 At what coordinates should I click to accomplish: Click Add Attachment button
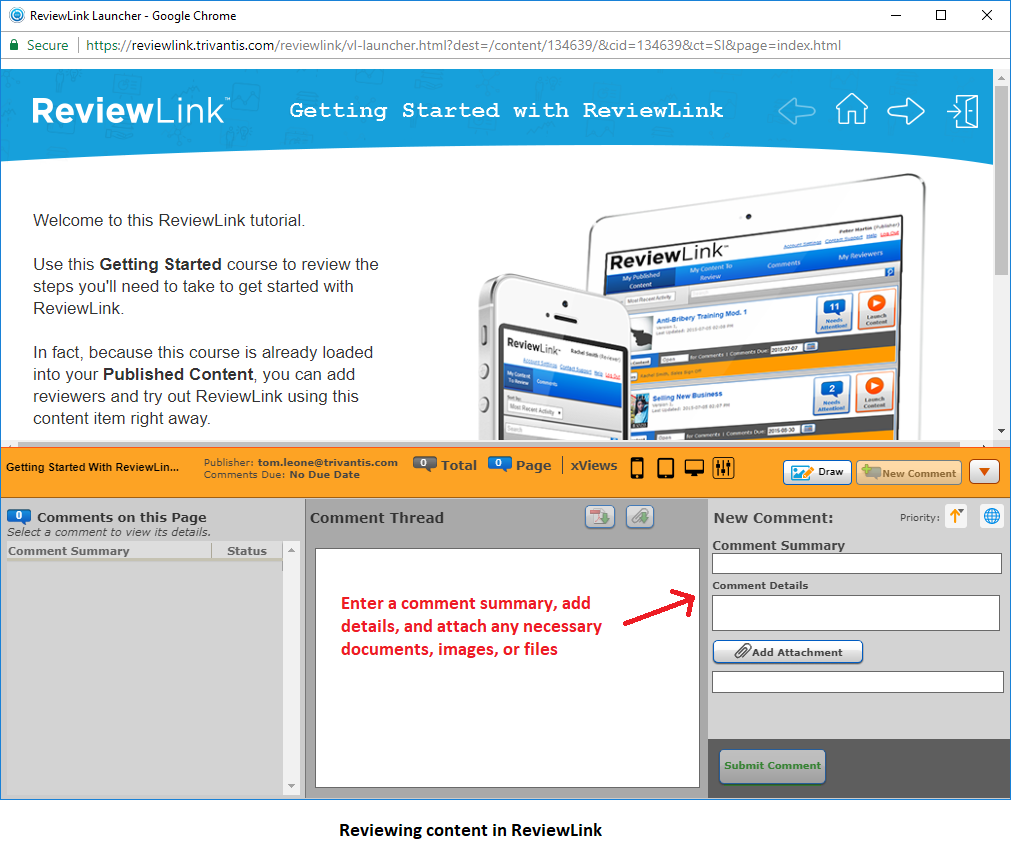(x=787, y=651)
